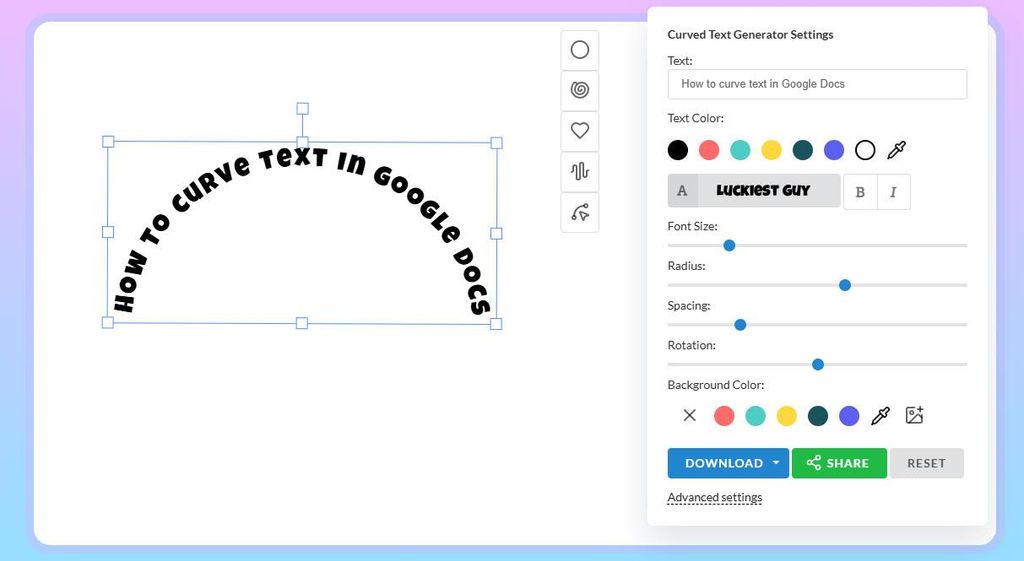Click the rotation handle above the text box
The height and width of the screenshot is (561, 1024).
coord(302,108)
